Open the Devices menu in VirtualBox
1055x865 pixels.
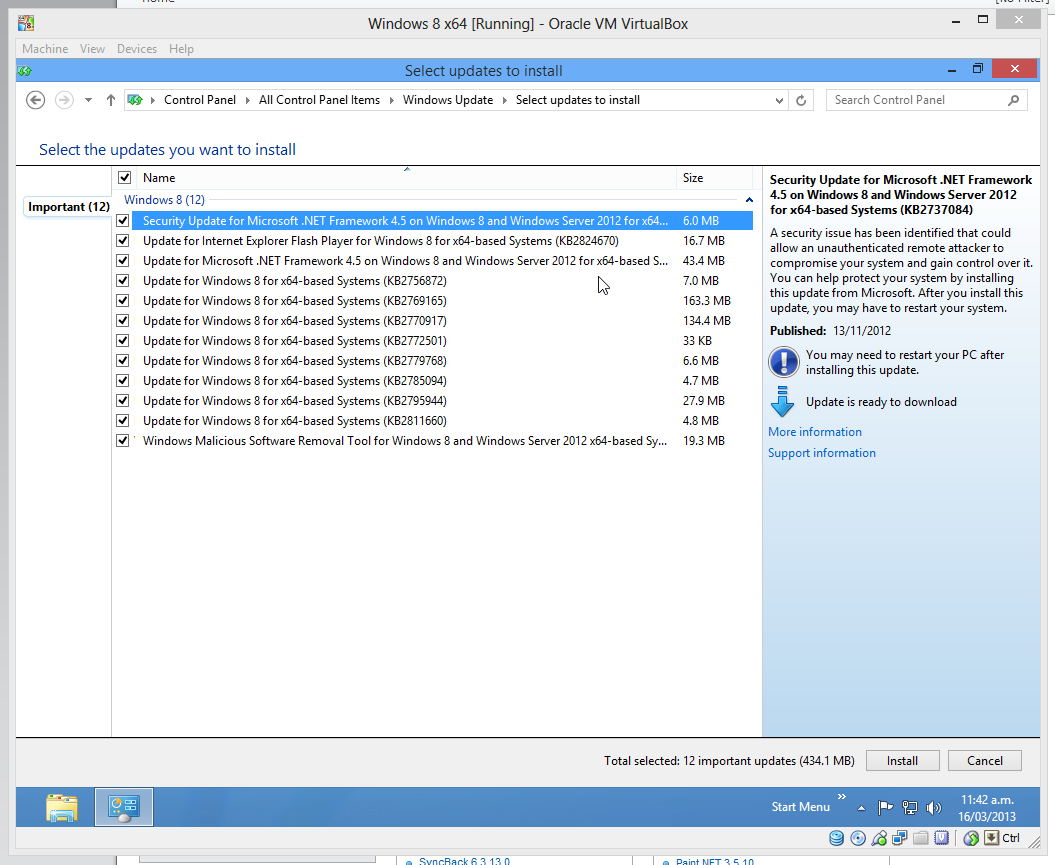tap(137, 49)
